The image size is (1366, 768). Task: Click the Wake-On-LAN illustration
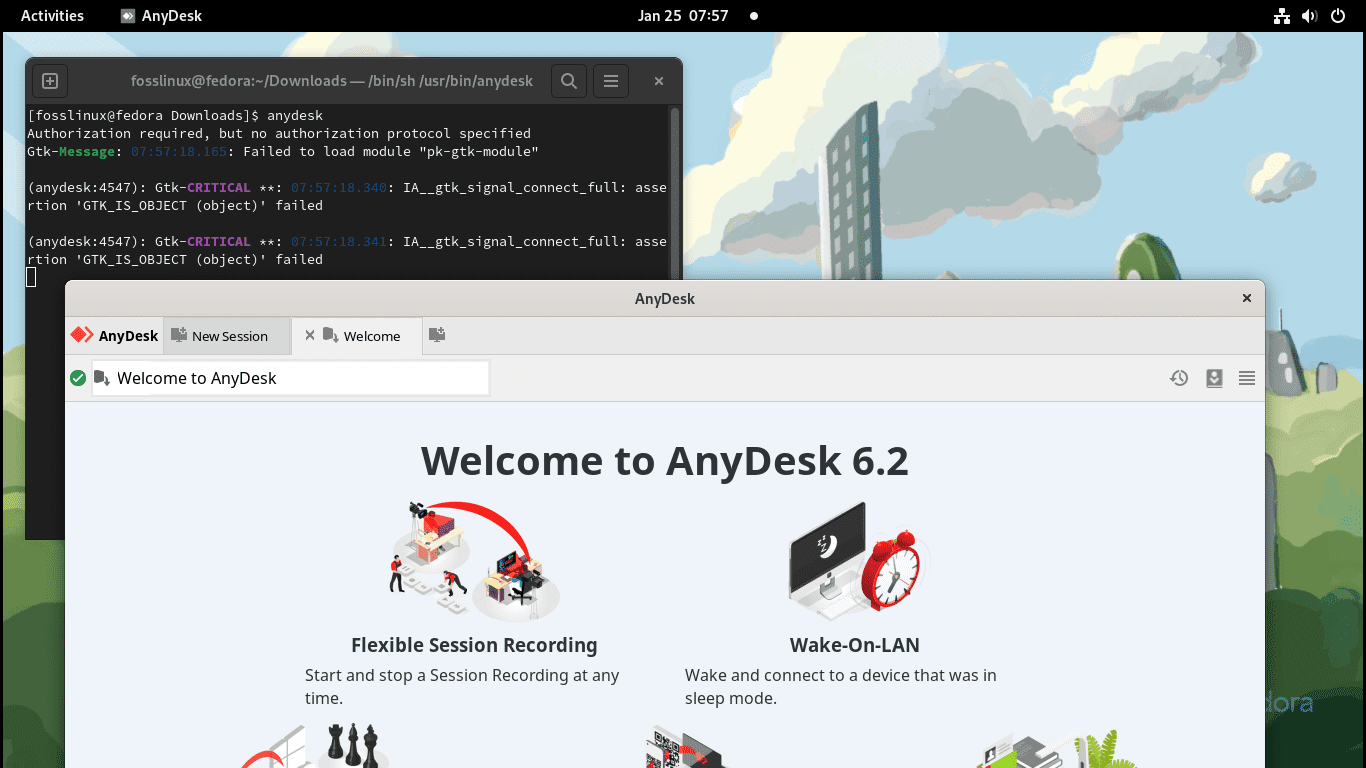tap(855, 560)
